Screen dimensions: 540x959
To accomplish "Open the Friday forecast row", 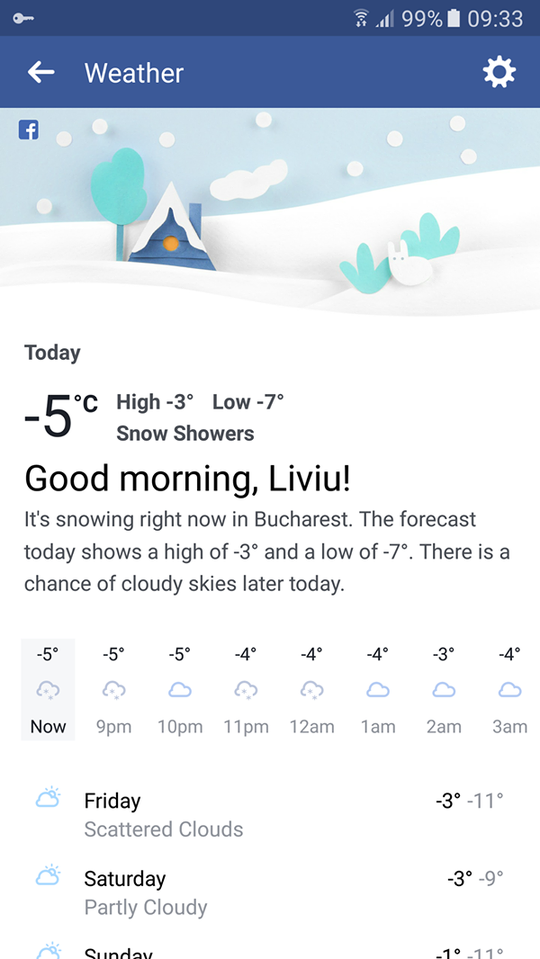I will click(270, 814).
